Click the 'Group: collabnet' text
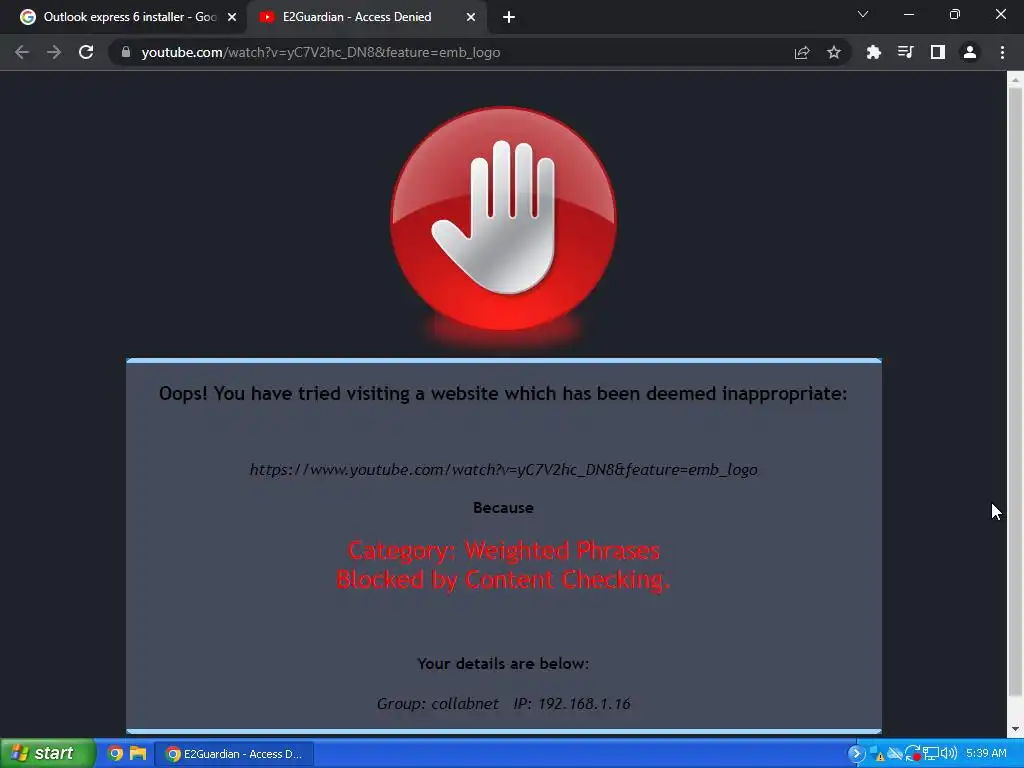Screen dimensions: 1024x768 point(438,703)
